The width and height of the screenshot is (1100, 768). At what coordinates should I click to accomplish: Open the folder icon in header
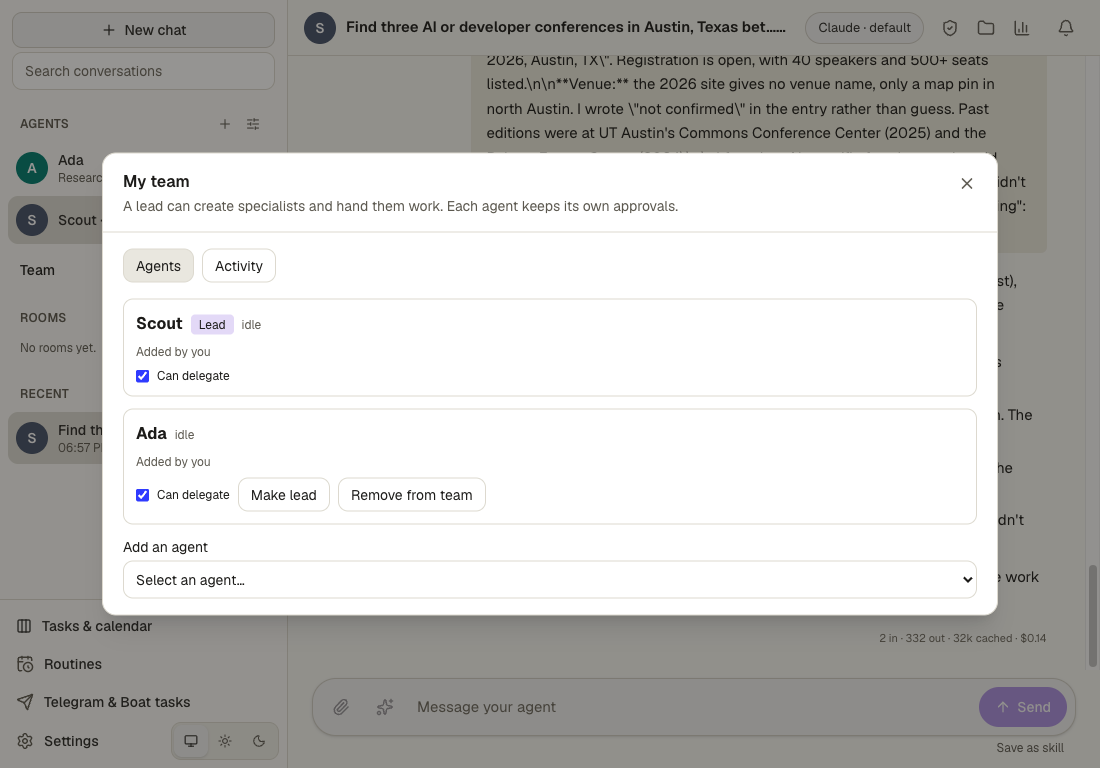click(986, 28)
